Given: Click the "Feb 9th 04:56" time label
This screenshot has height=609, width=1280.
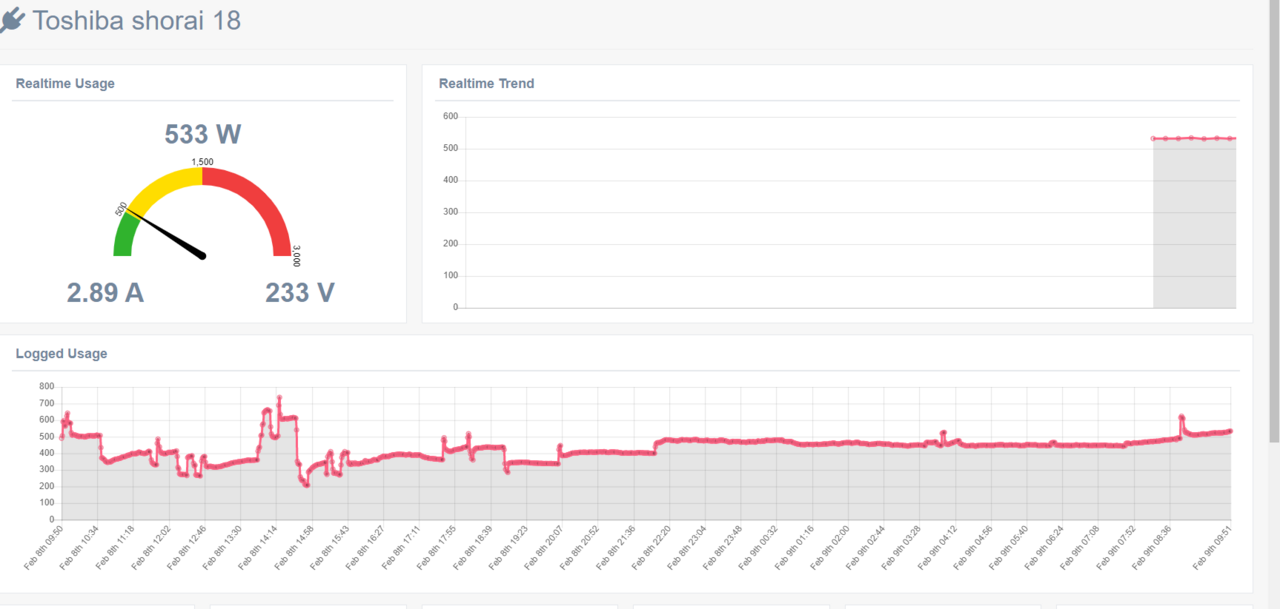Looking at the screenshot, I should [x=974, y=548].
